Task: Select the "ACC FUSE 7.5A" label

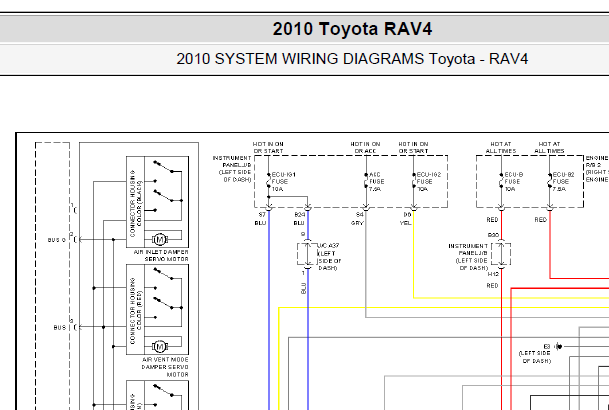Action: coord(376,182)
